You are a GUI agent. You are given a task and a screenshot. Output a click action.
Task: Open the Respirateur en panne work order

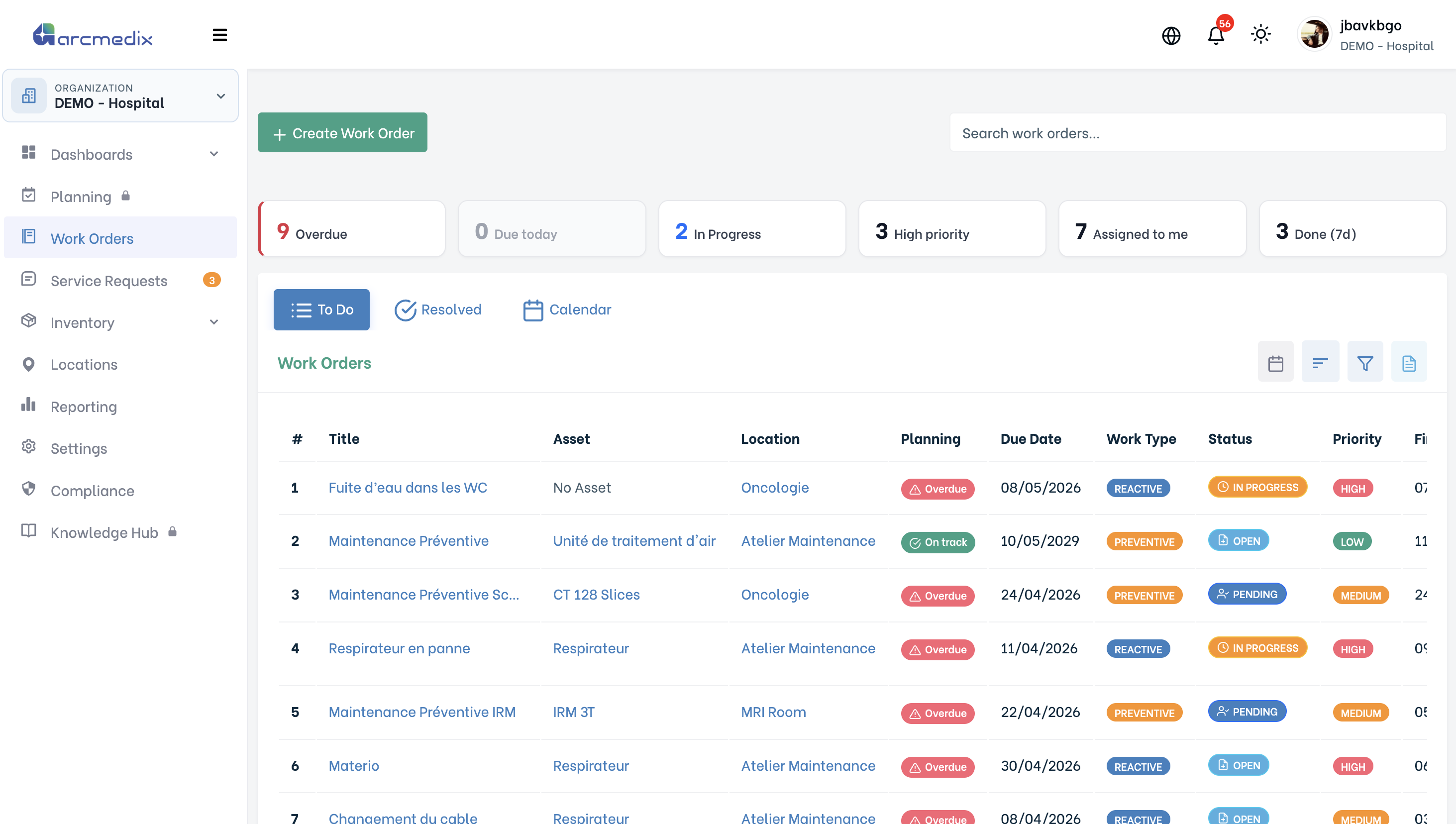399,648
